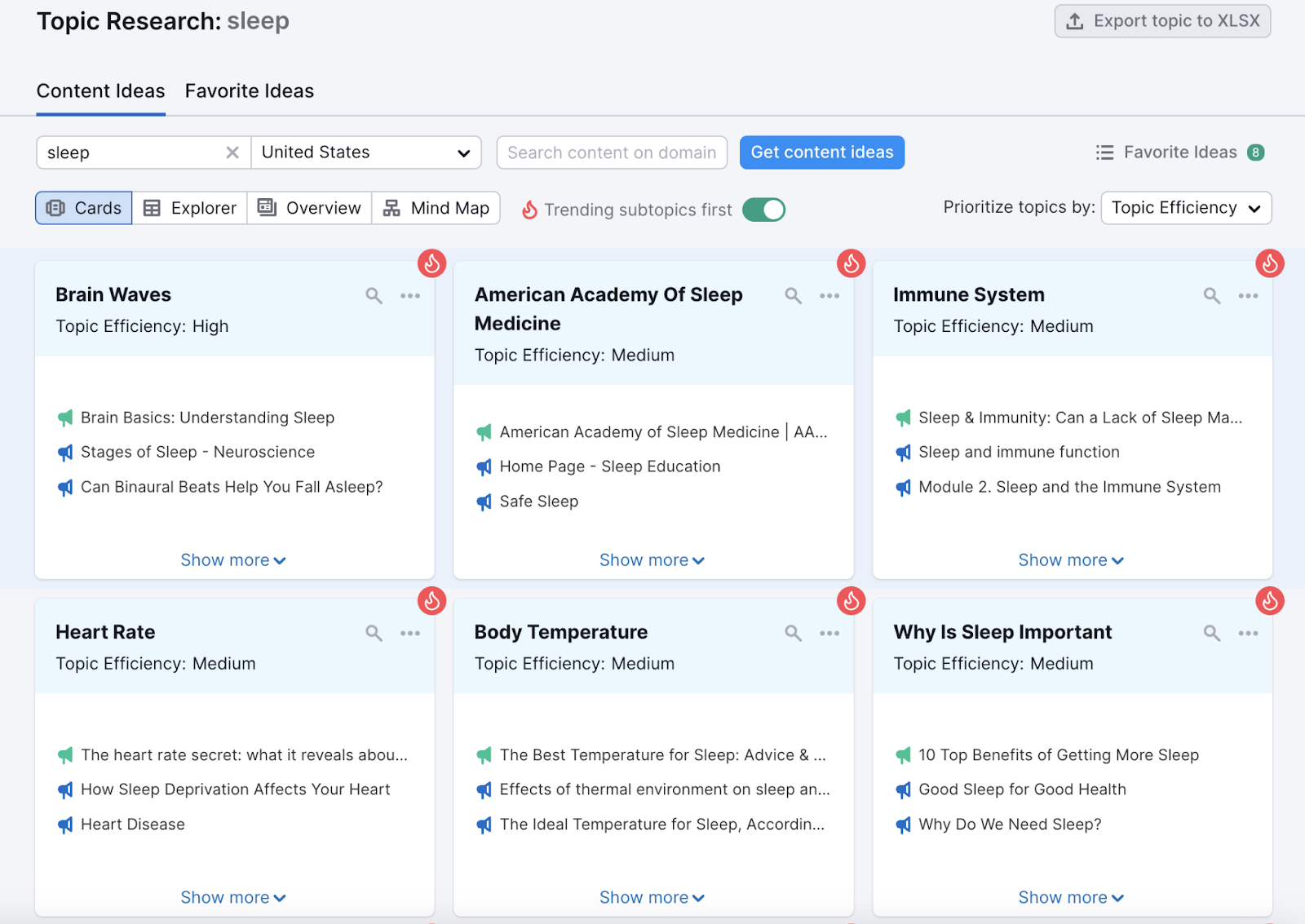Switch to Explorer view

click(x=189, y=208)
